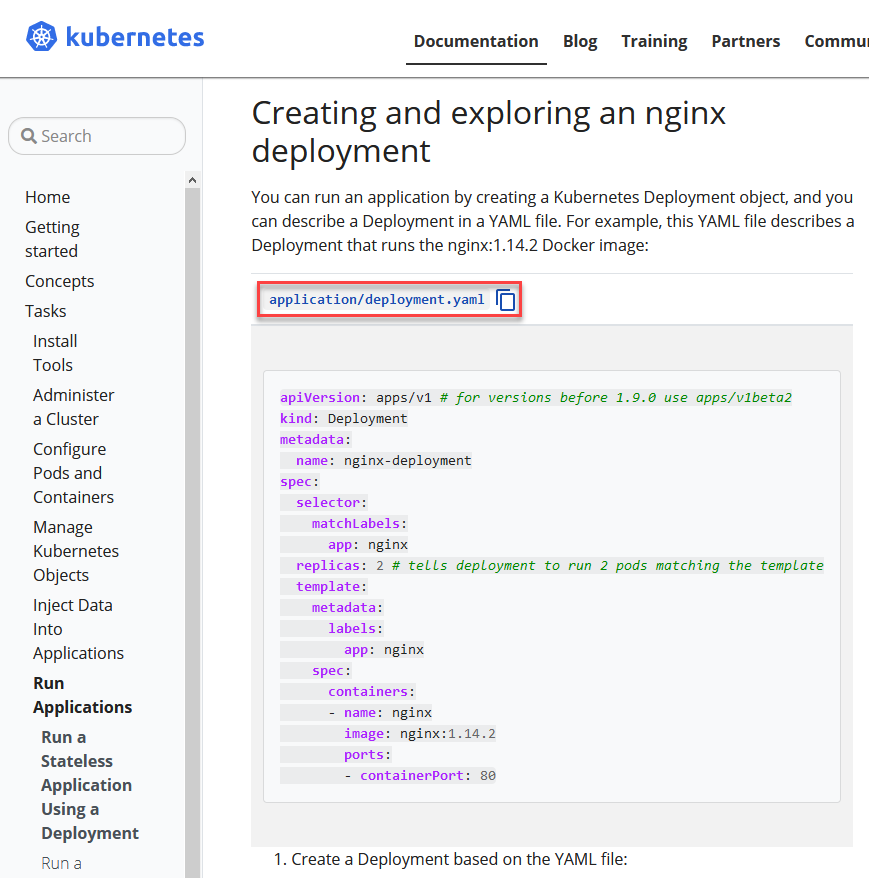Click the sidebar scroll-up arrow
Image resolution: width=869 pixels, height=878 pixels.
(x=192, y=180)
